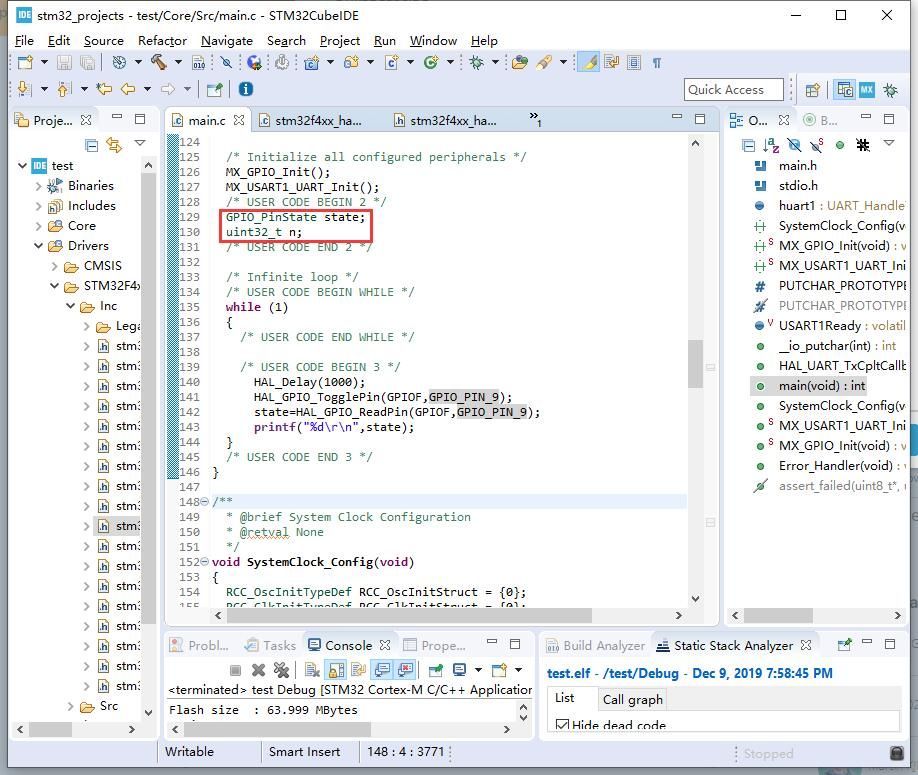Open the Call graph tab
Viewport: 918px width, 775px height.
click(632, 699)
